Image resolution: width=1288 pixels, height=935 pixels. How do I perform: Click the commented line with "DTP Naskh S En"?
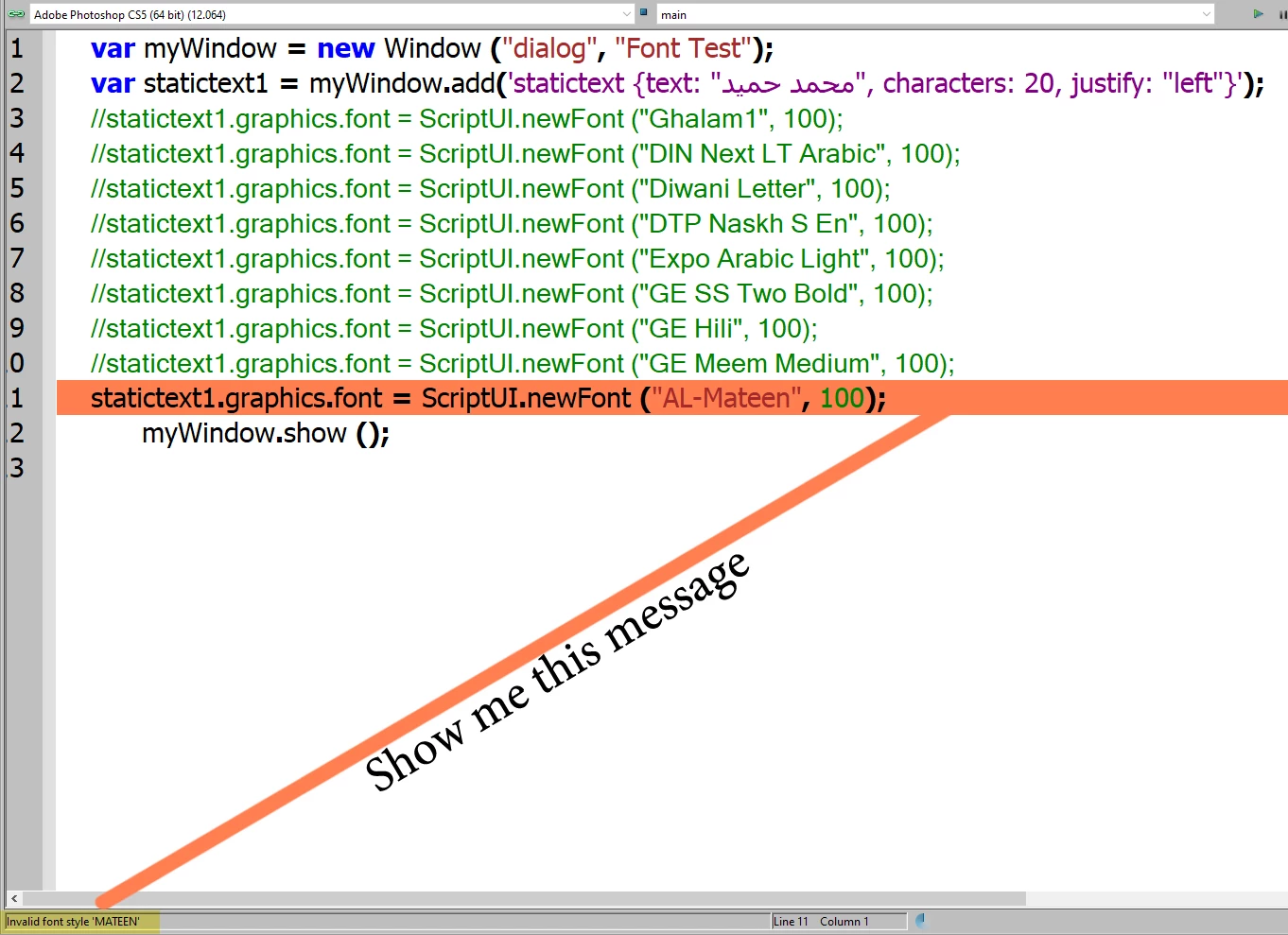click(512, 223)
